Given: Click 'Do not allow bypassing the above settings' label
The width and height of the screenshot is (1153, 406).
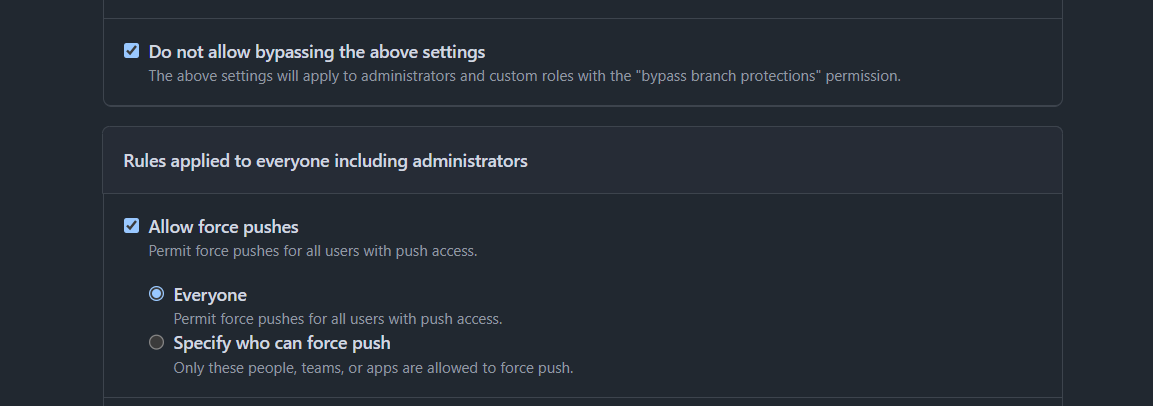Looking at the screenshot, I should 316,52.
